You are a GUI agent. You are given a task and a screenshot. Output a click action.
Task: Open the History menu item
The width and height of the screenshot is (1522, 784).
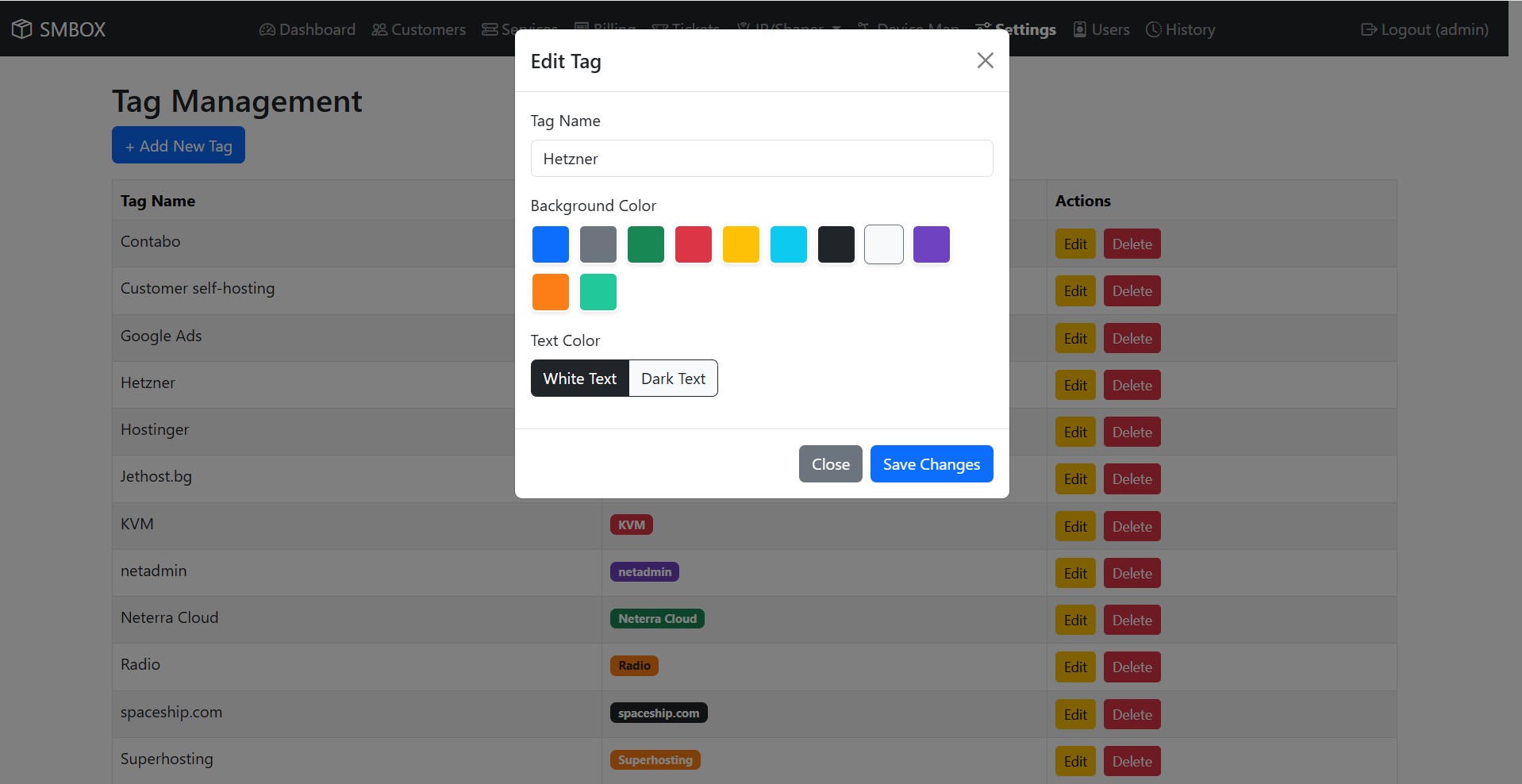point(1181,29)
